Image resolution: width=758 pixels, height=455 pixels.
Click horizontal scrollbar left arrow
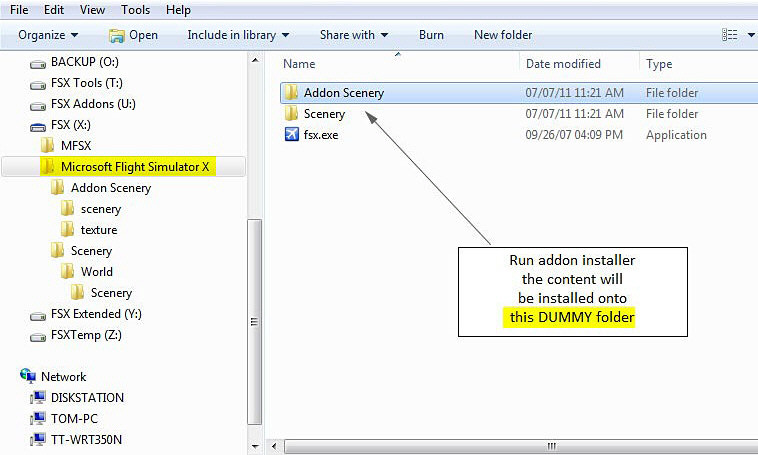(274, 446)
